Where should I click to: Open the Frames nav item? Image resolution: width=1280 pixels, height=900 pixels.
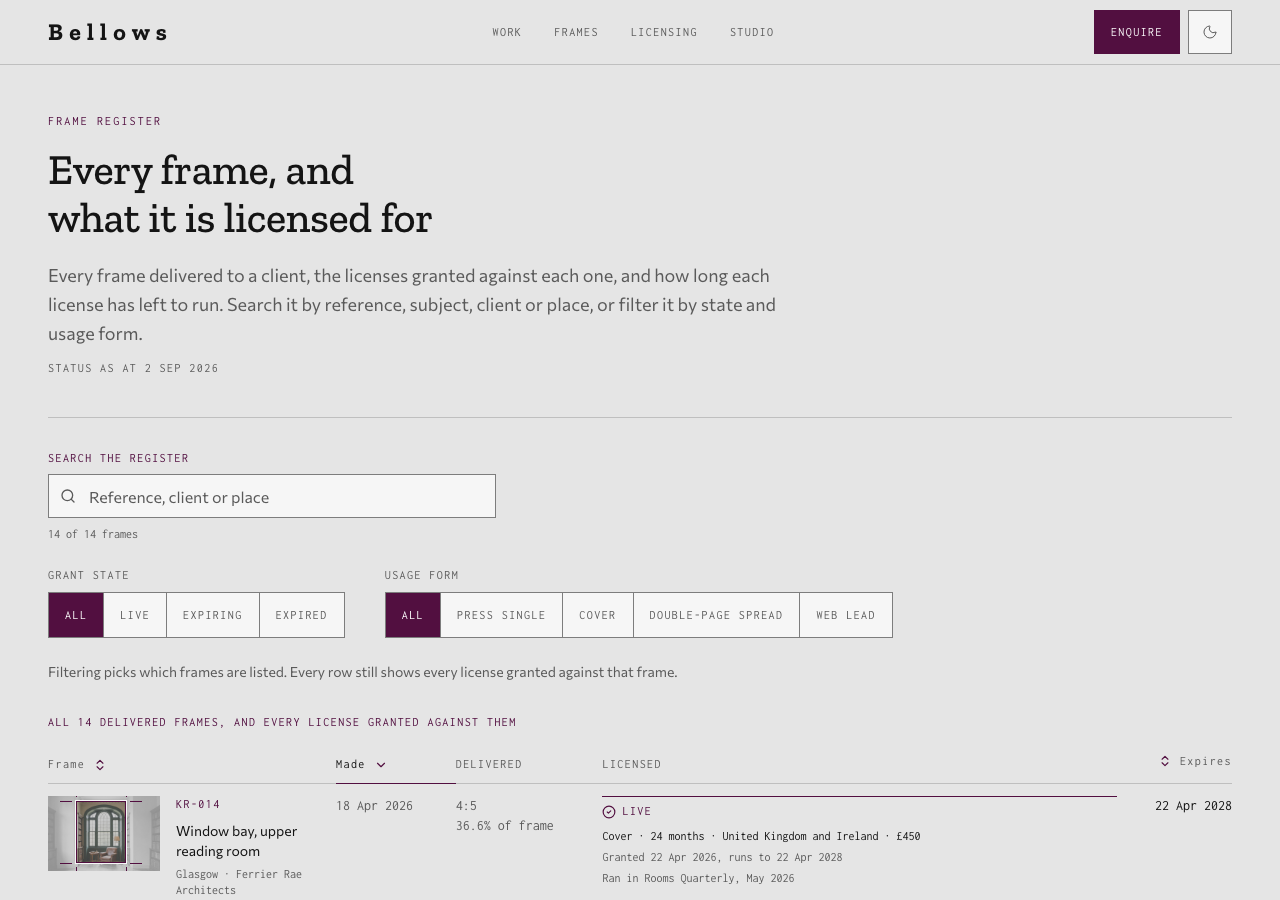click(576, 32)
